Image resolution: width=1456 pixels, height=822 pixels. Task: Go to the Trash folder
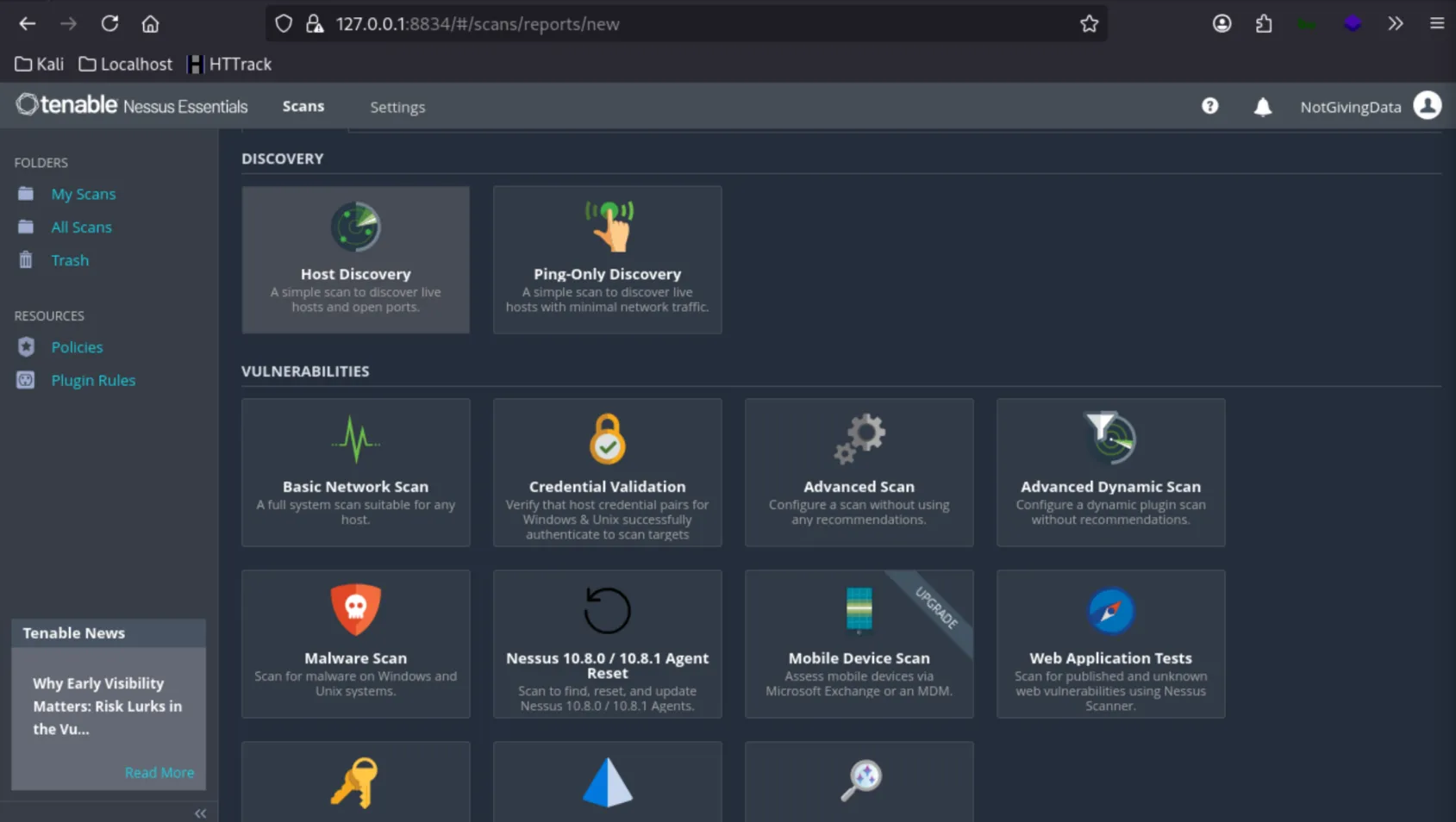tap(70, 260)
